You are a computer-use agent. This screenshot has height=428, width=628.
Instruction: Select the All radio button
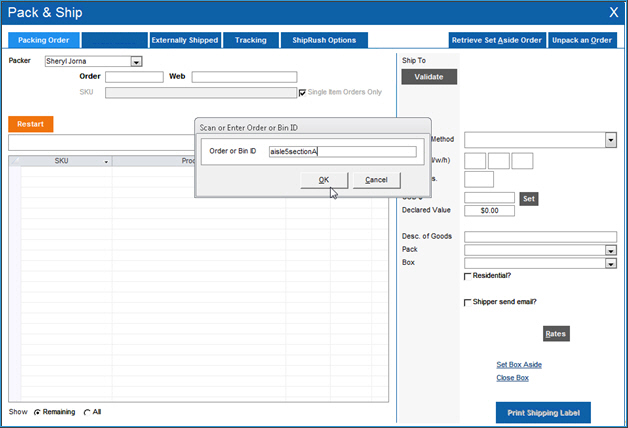pyautogui.click(x=87, y=412)
